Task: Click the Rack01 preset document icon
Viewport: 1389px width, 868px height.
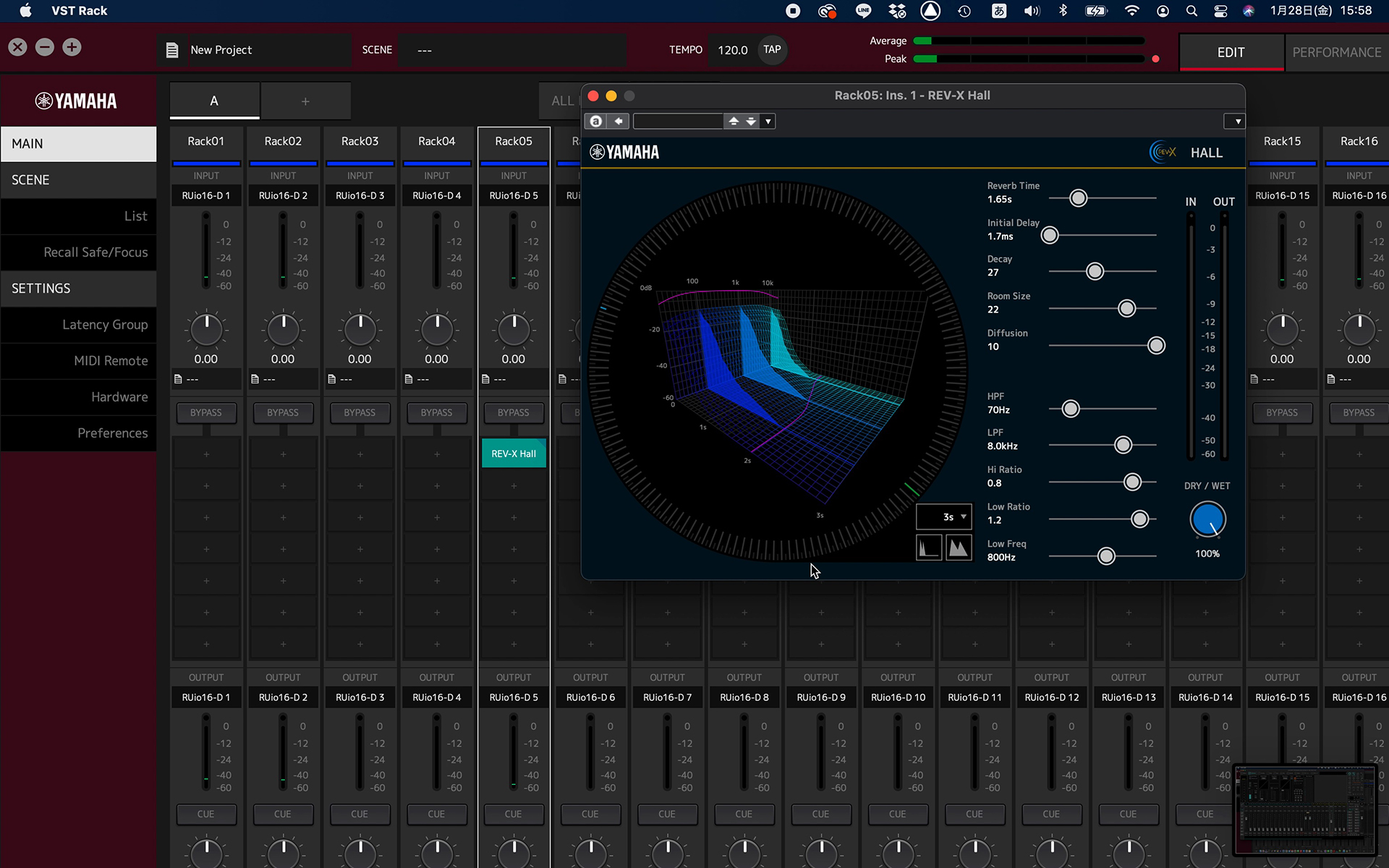Action: click(x=179, y=379)
